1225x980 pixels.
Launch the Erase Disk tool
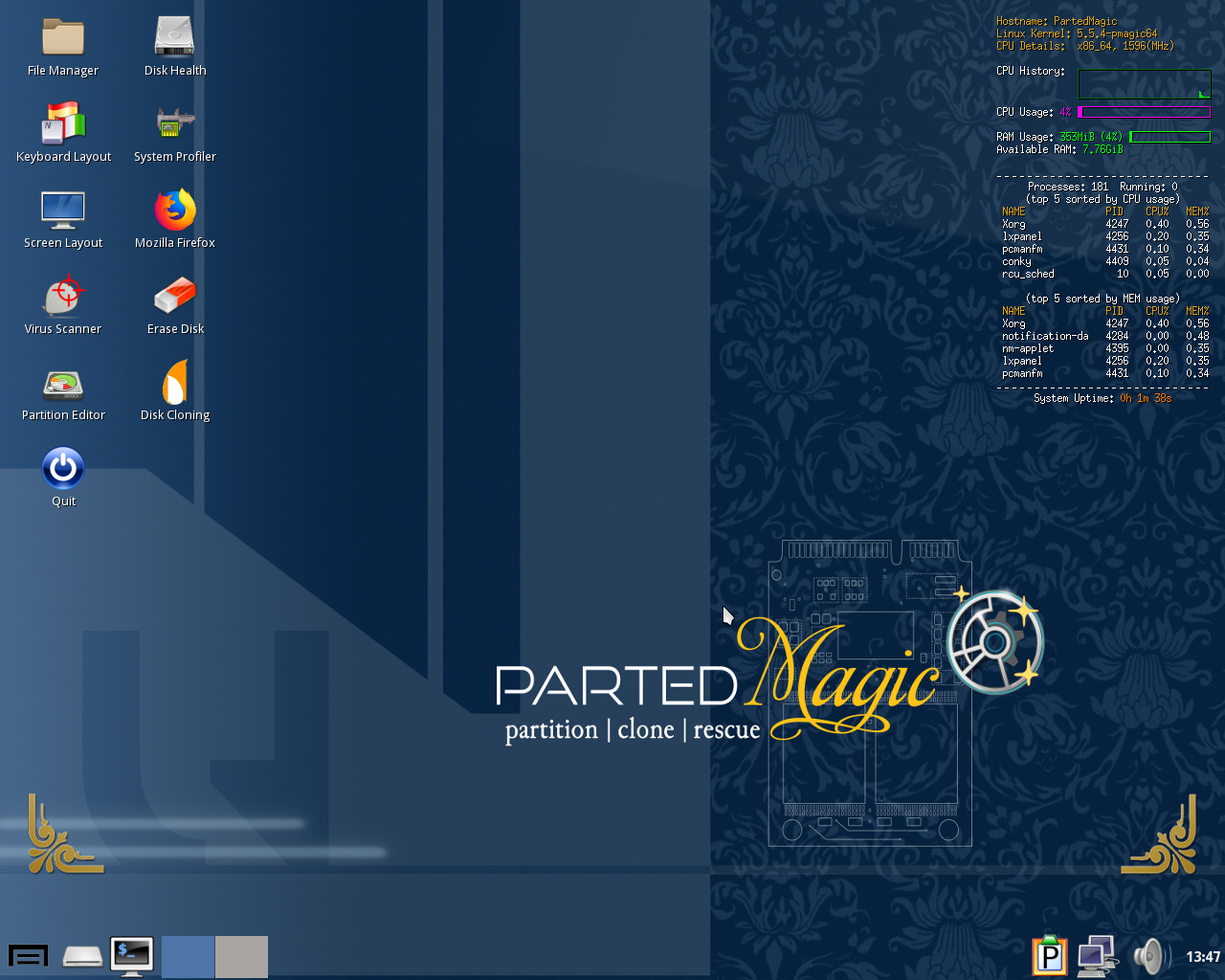click(x=175, y=297)
